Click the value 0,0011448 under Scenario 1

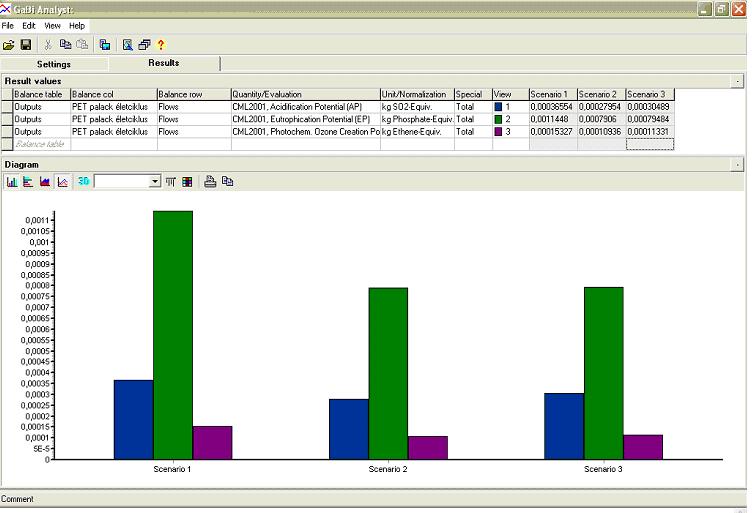[553, 119]
